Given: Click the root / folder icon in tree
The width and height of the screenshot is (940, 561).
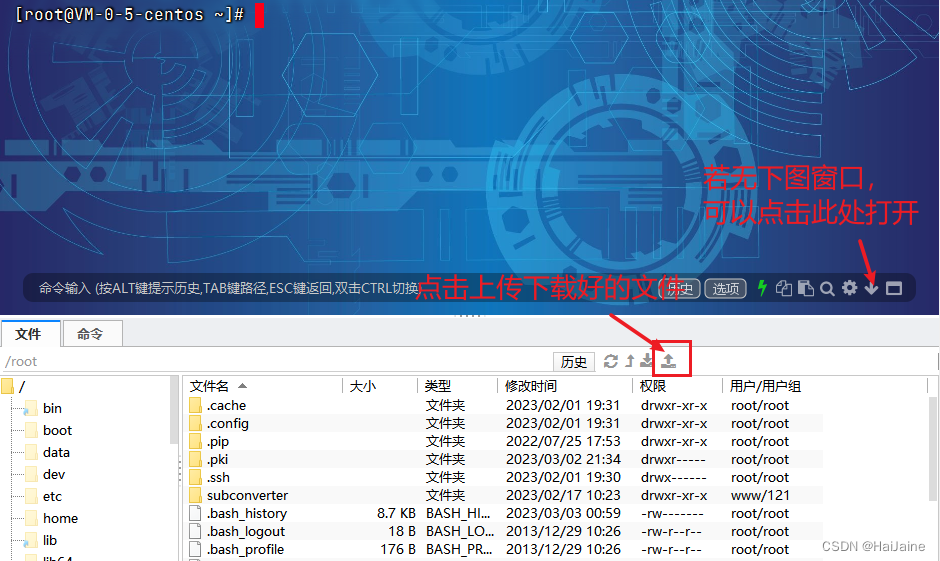Looking at the screenshot, I should (7, 386).
